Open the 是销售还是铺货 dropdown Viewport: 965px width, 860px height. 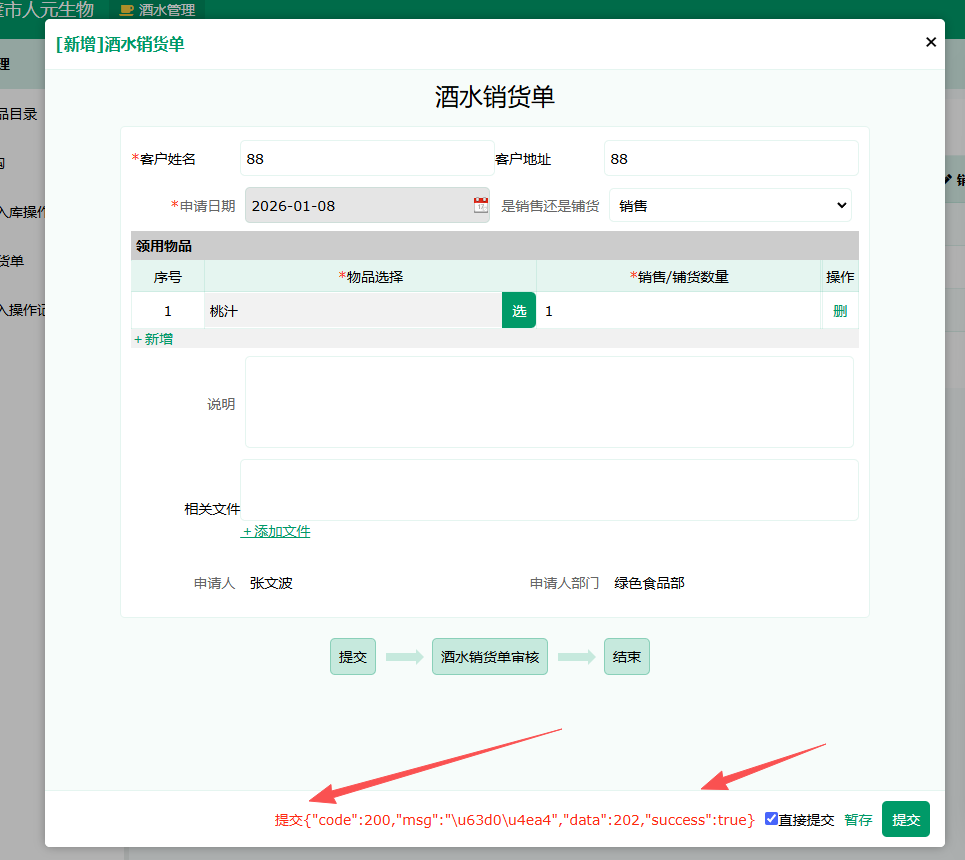pos(730,205)
